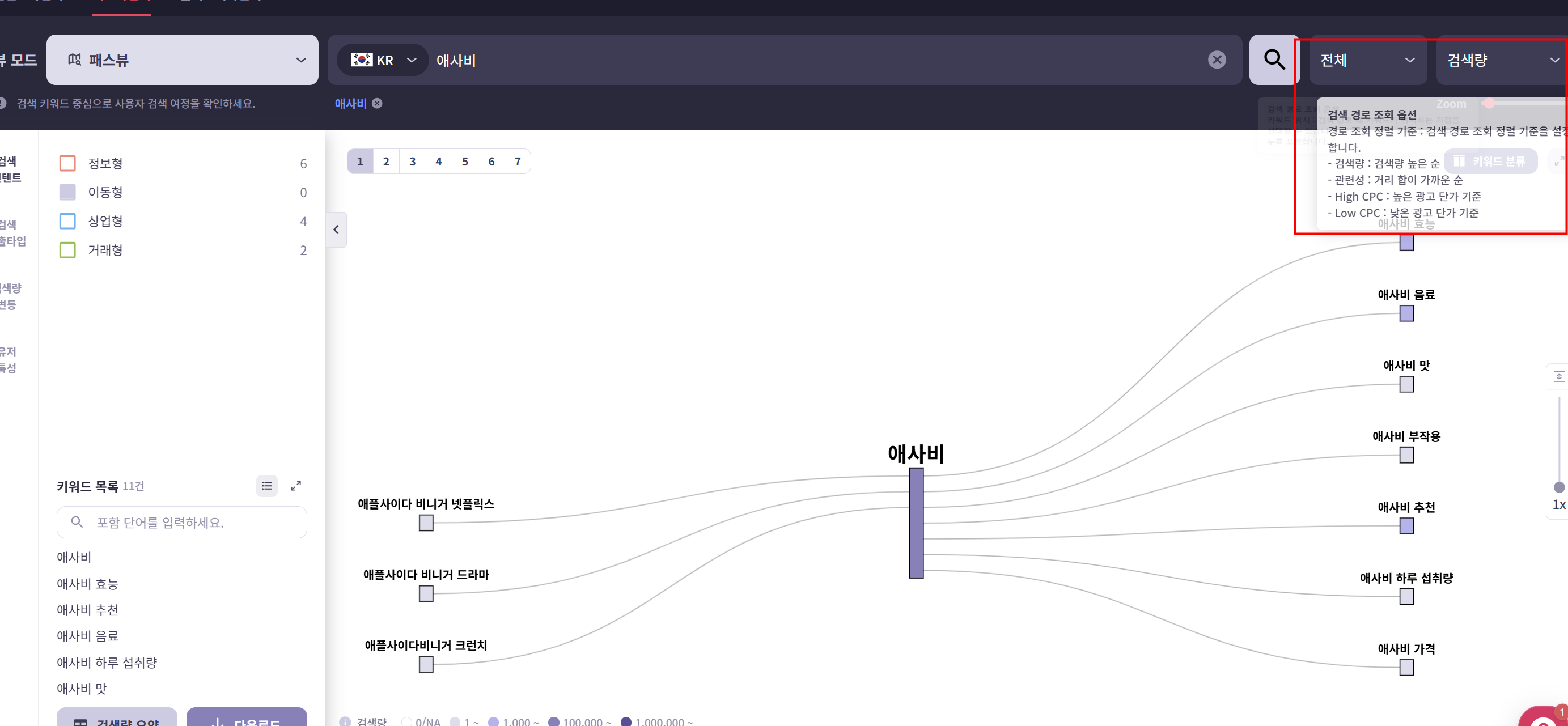This screenshot has height=726, width=1568.
Task: Click the 애사비 음료 node square
Action: click(1406, 313)
